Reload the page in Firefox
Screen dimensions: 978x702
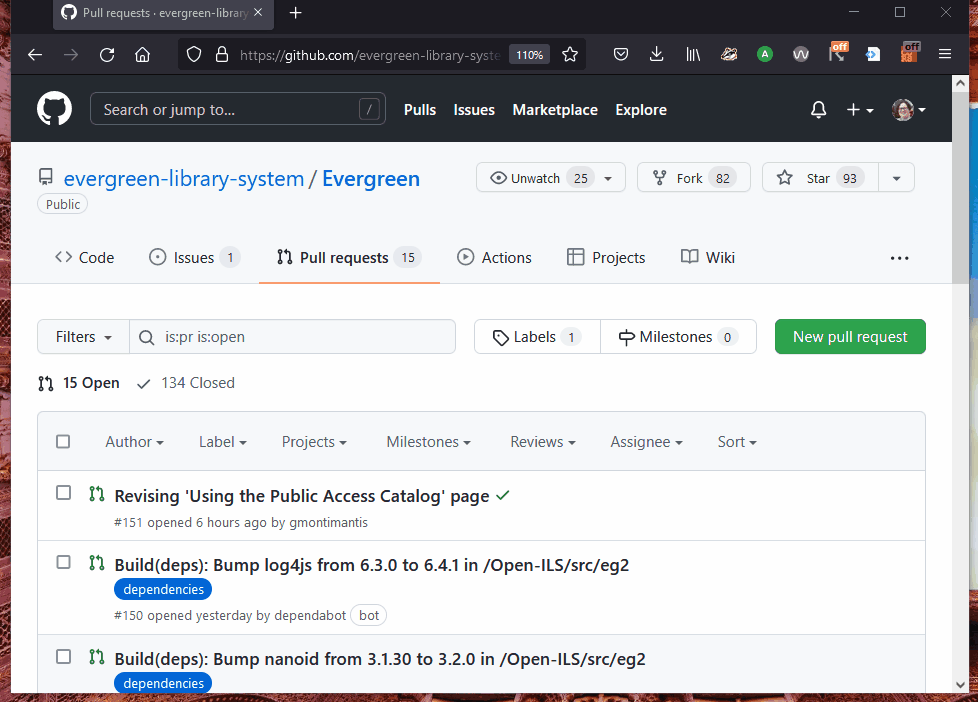(x=107, y=55)
